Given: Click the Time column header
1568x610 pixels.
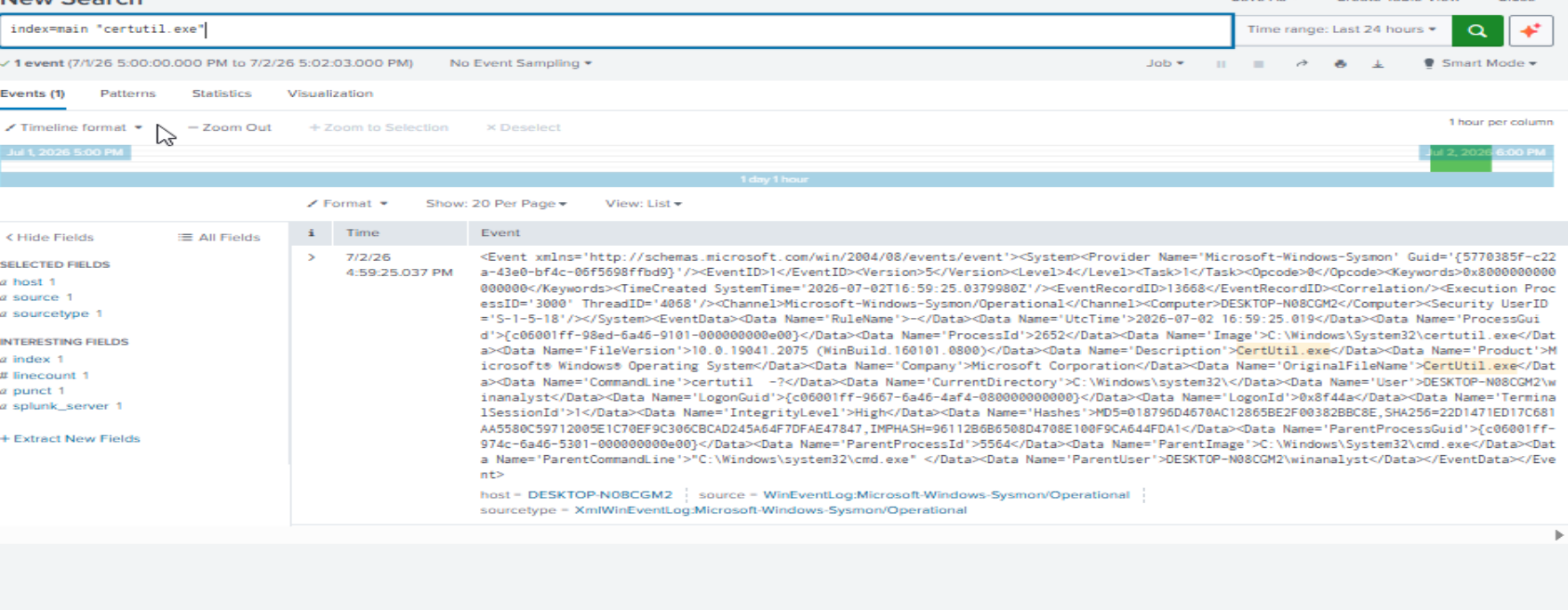Looking at the screenshot, I should (362, 233).
